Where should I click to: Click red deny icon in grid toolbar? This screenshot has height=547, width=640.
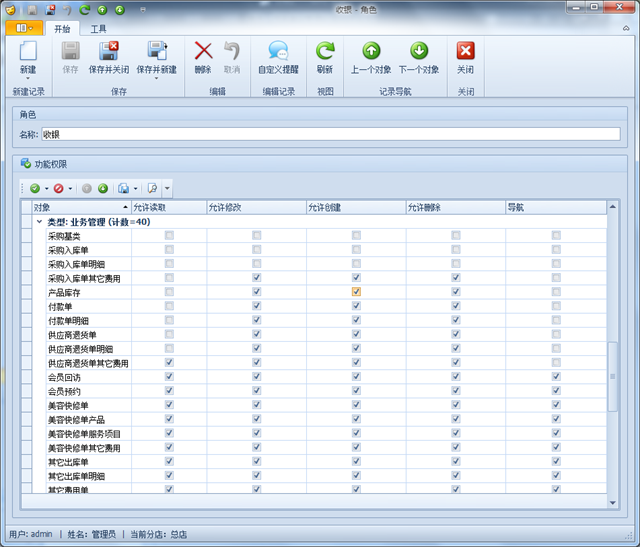tap(59, 188)
